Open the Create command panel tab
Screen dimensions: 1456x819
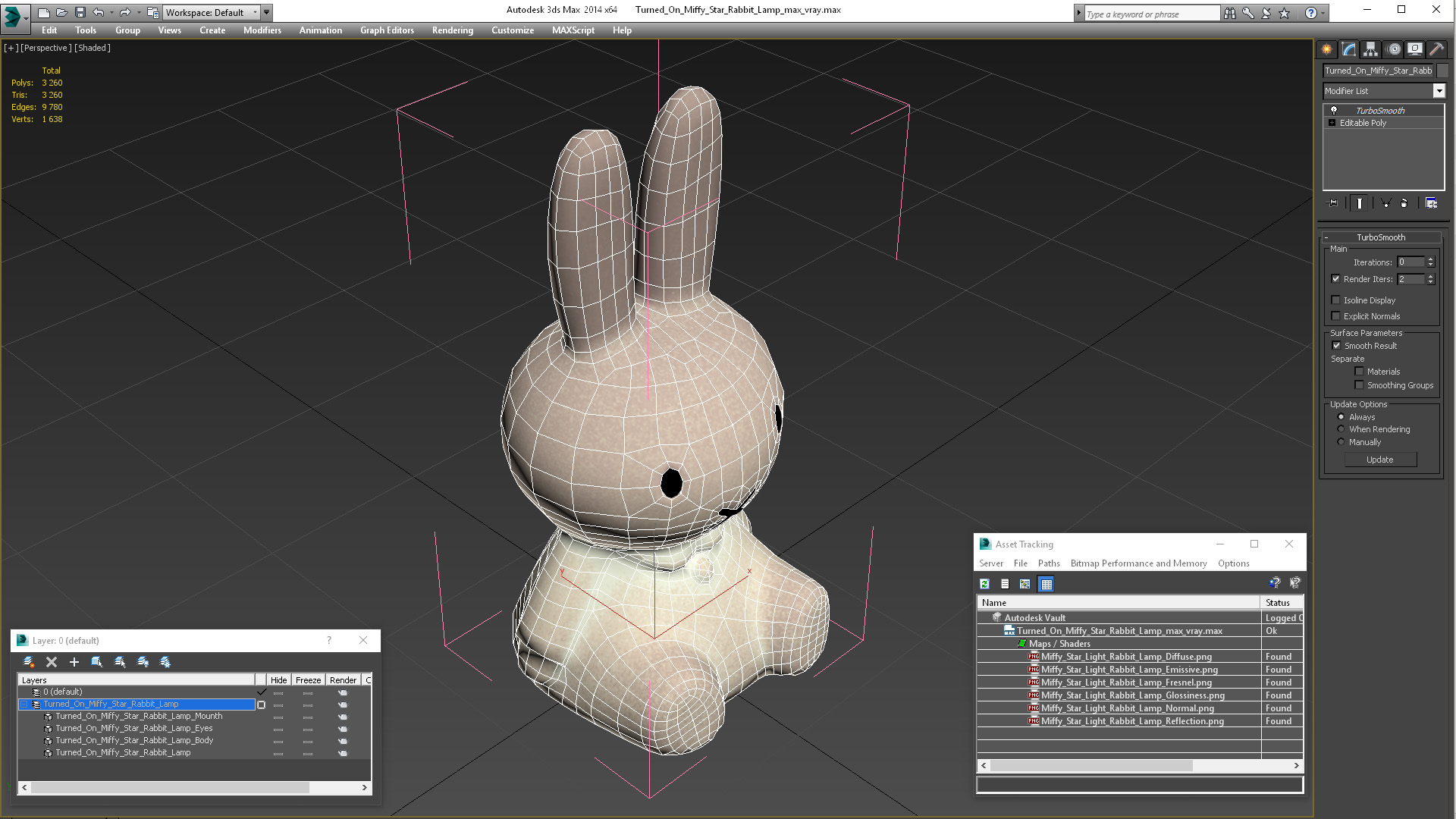coord(1327,49)
